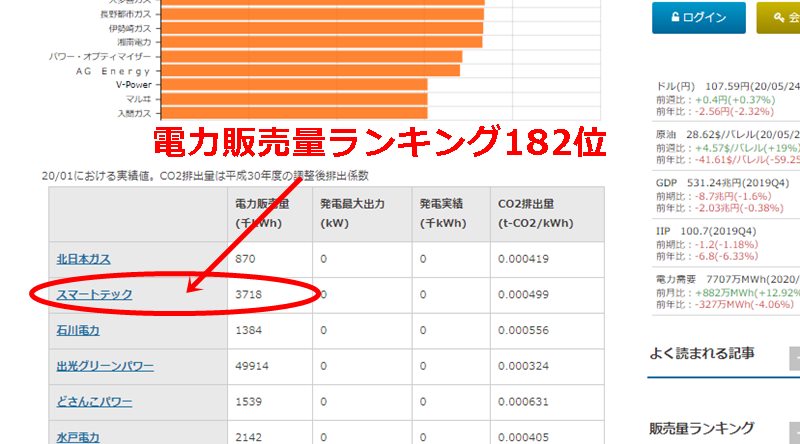Click the よく読まれる記事 heading
This screenshot has width=800, height=444.
(x=702, y=353)
